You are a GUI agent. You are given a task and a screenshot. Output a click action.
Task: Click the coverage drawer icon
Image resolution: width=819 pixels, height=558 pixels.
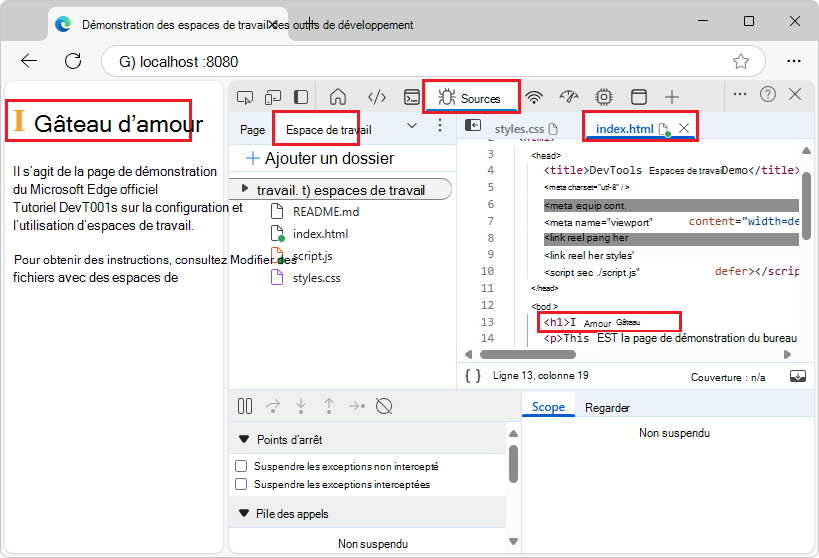click(798, 376)
